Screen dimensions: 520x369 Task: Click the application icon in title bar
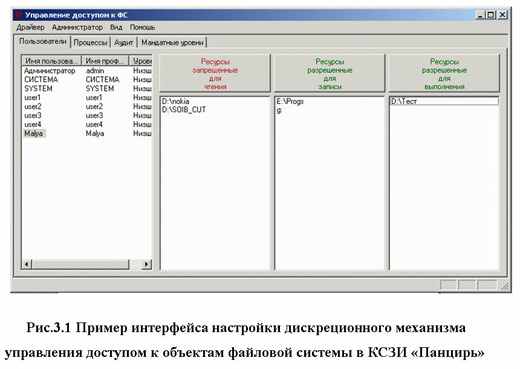click(x=18, y=15)
